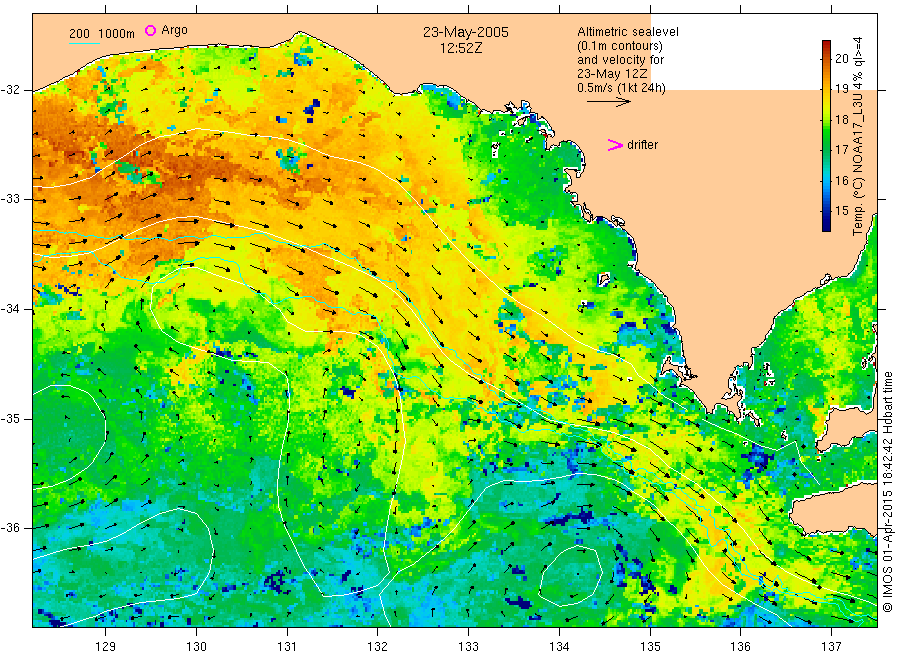
Task: Click the 'and velocity for' legend line
Action: [620, 60]
